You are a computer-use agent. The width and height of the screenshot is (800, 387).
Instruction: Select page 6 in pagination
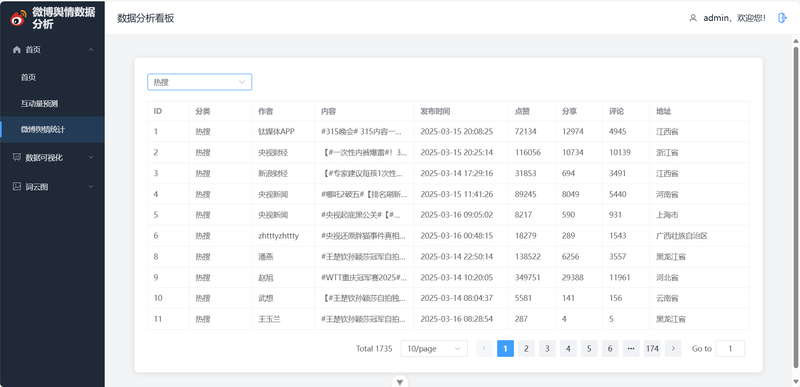pyautogui.click(x=610, y=349)
